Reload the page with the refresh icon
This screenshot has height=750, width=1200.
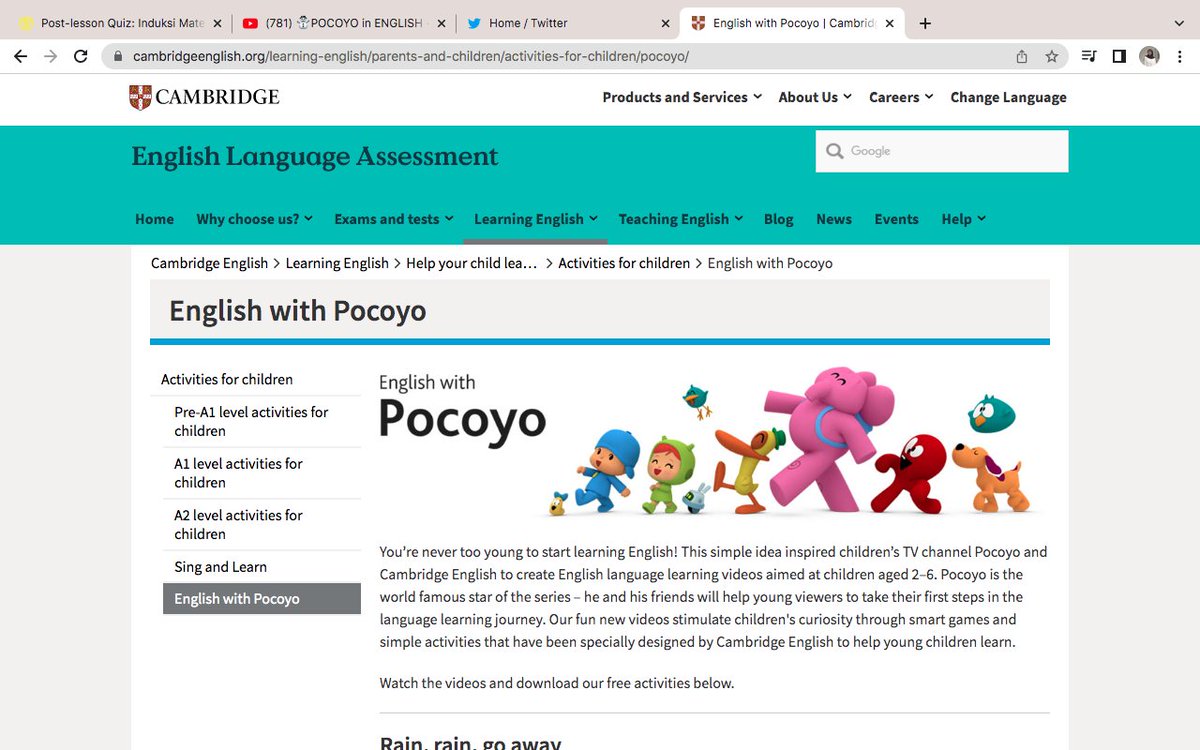point(81,57)
